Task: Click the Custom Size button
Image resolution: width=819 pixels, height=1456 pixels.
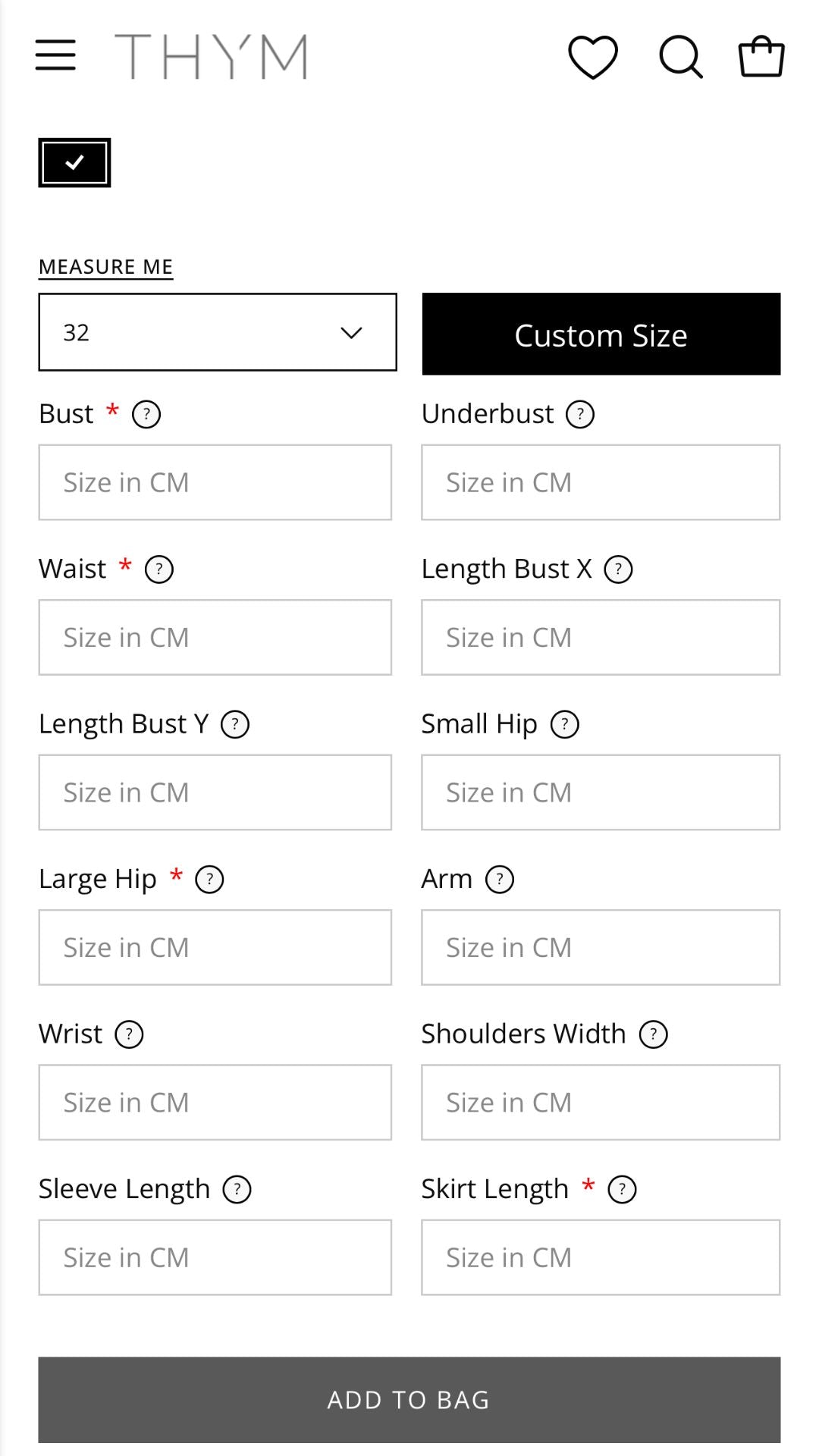Action: 600,334
